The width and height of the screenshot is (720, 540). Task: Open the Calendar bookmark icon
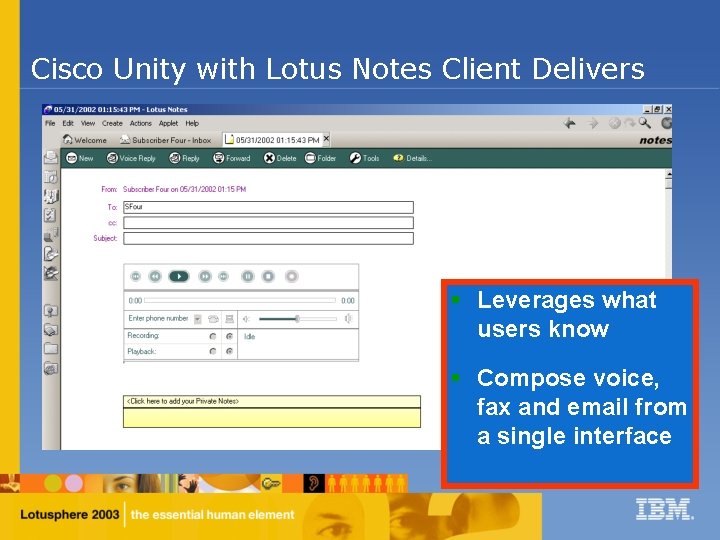pos(51,177)
